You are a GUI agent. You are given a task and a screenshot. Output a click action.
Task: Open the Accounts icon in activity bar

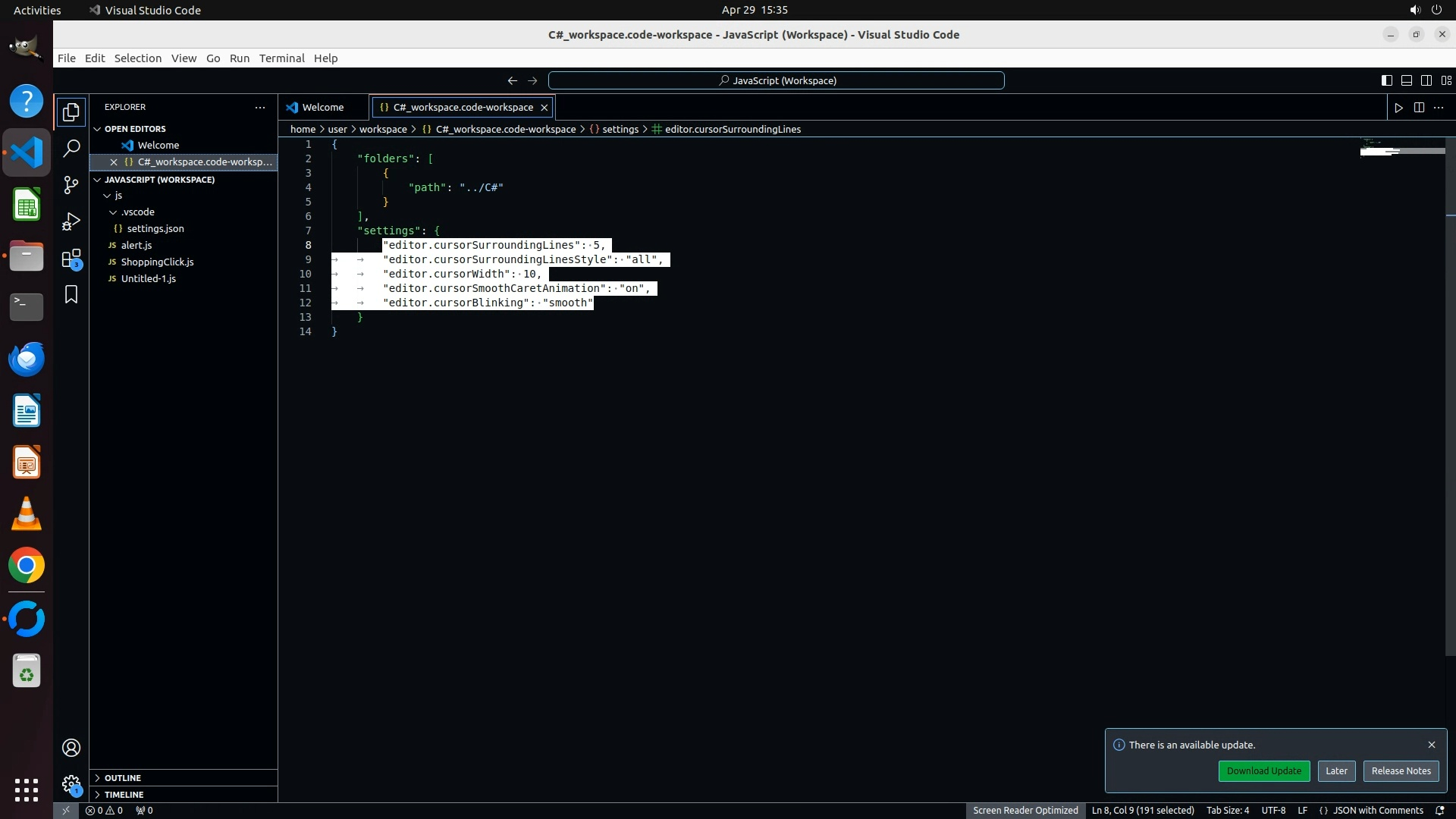point(71,748)
